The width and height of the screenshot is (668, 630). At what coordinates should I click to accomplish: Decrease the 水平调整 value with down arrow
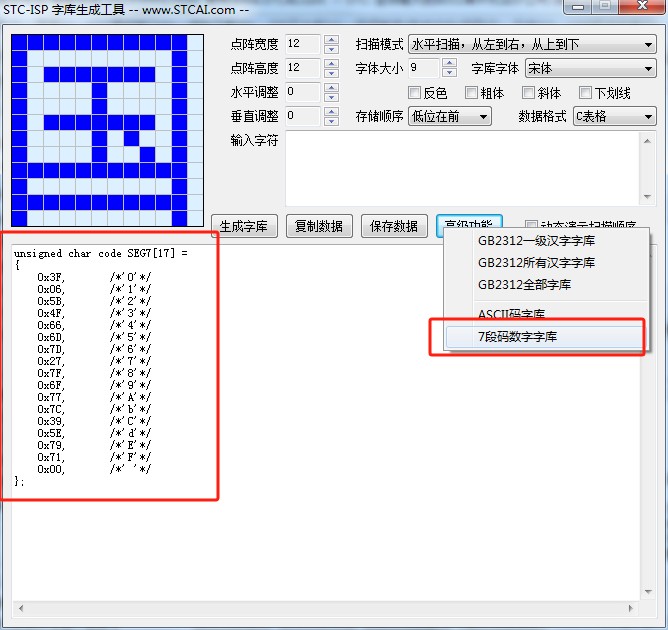331,97
